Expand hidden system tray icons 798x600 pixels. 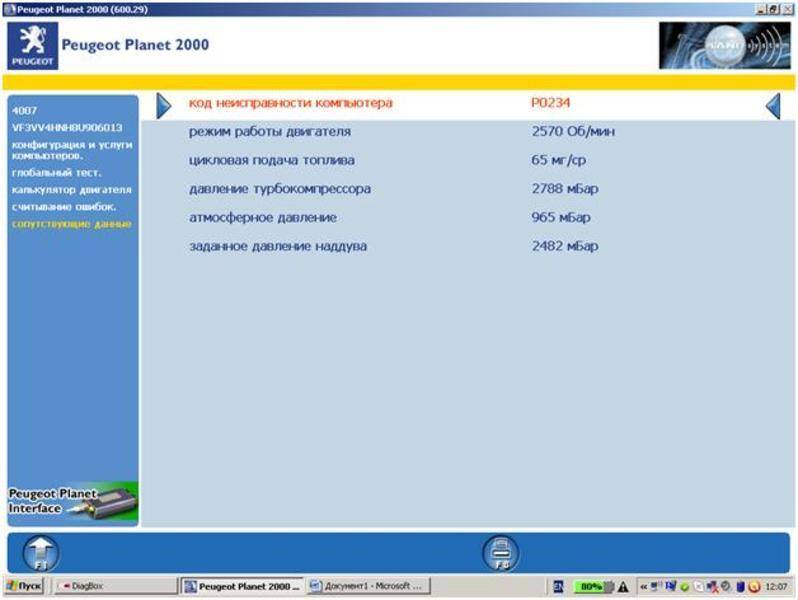point(643,586)
